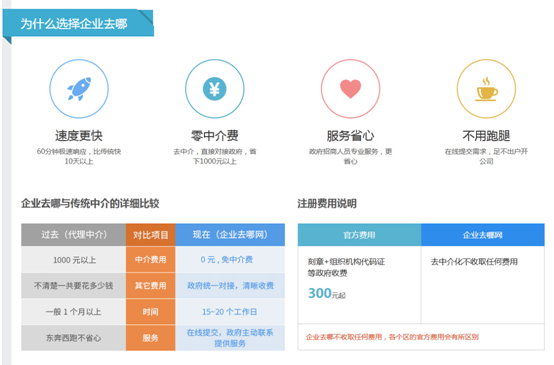Screen dimensions: 554x365
Task: Click the red 企业去哪不收取任何费用 notice
Action: 392,337
